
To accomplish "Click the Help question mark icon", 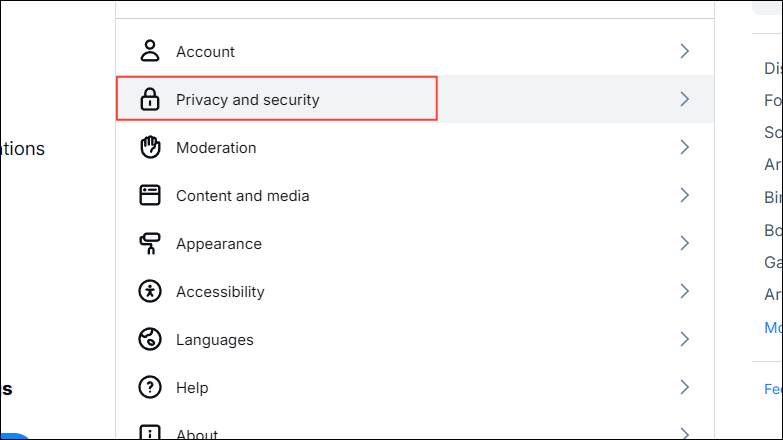I will [150, 388].
